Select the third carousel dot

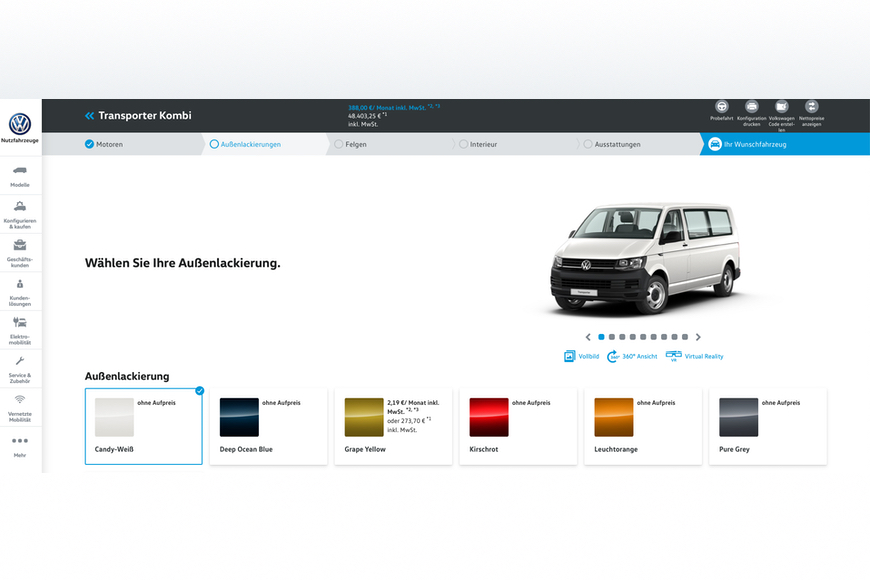point(622,337)
